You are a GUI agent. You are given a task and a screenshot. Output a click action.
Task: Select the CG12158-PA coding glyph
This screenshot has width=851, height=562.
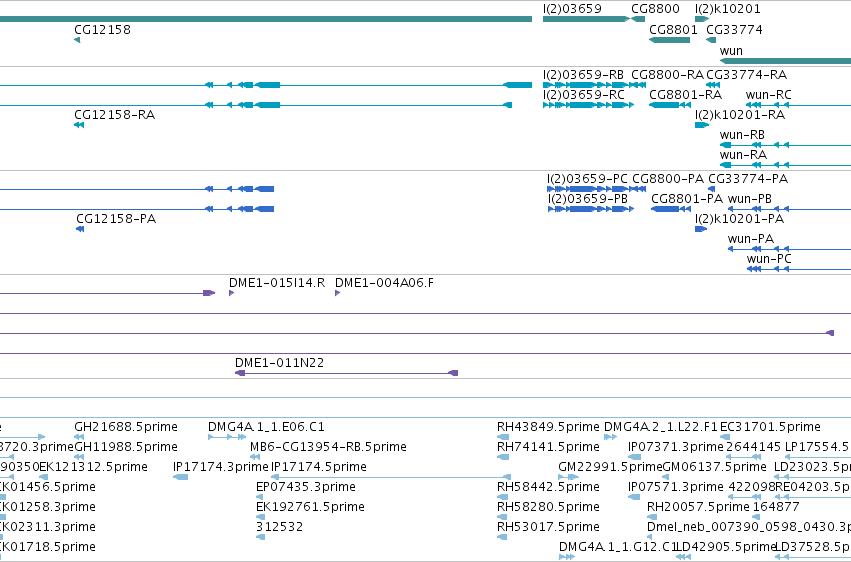(80, 229)
